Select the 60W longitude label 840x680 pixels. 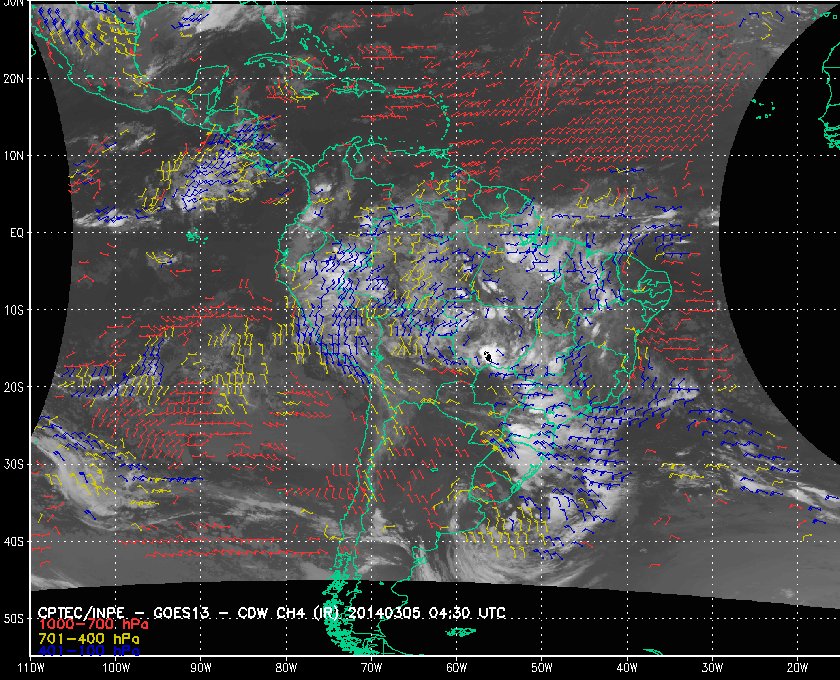point(456,667)
